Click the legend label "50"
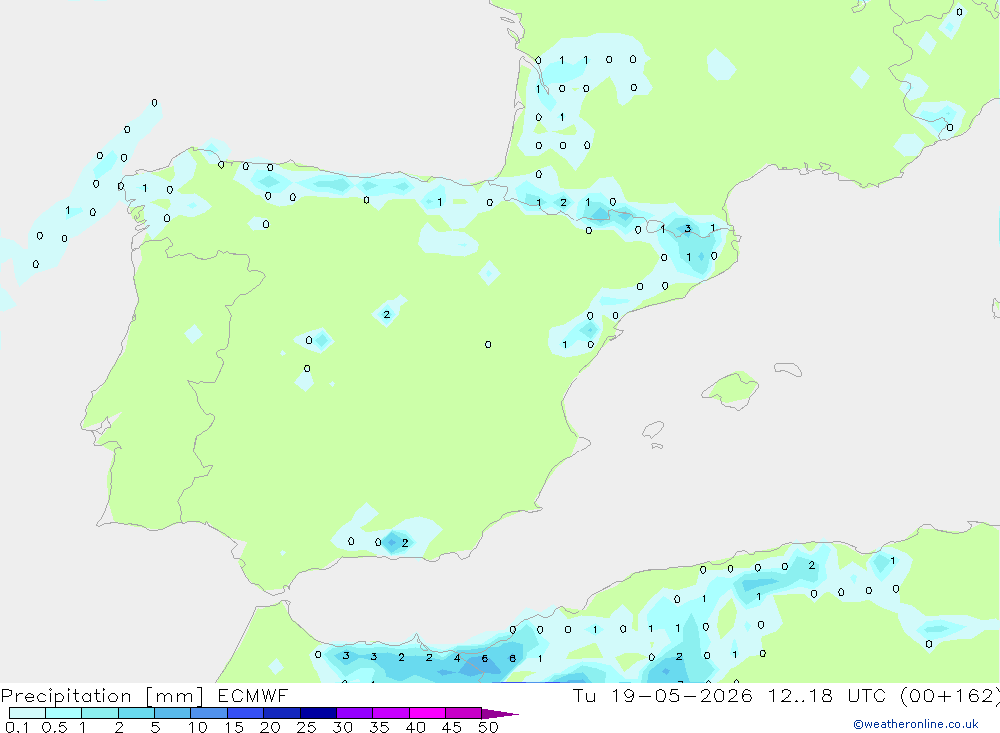Image resolution: width=1000 pixels, height=733 pixels. [488, 727]
